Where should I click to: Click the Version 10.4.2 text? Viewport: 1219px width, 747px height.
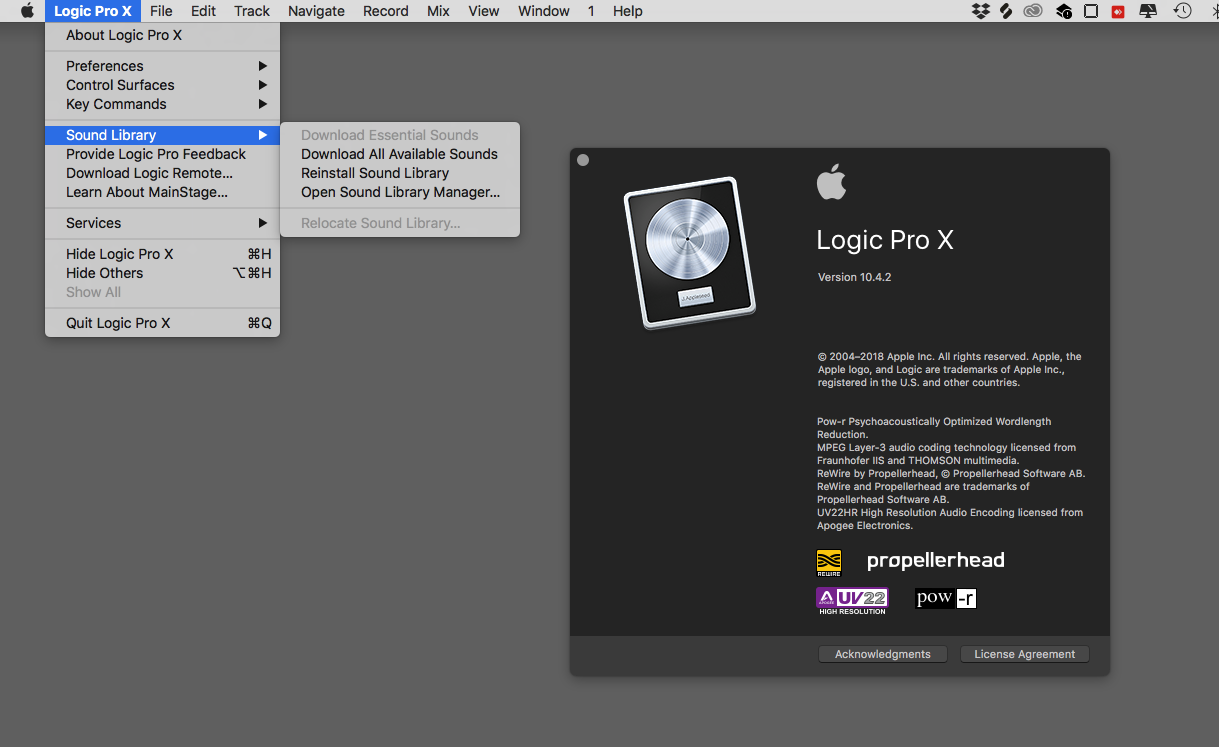[854, 277]
